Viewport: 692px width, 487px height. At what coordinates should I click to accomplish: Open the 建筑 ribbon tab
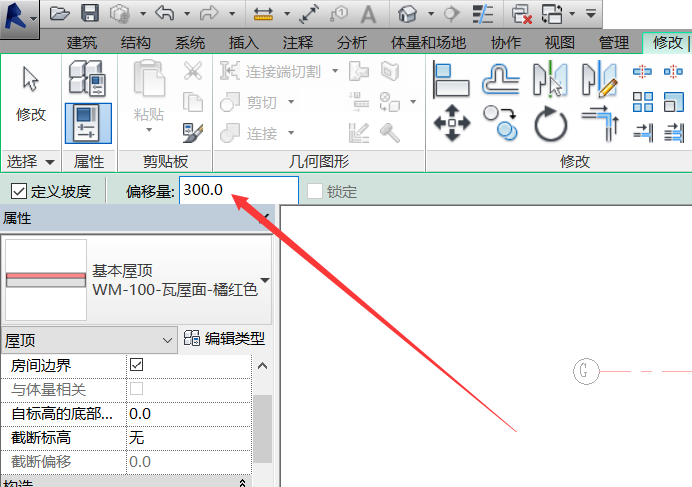coord(82,43)
